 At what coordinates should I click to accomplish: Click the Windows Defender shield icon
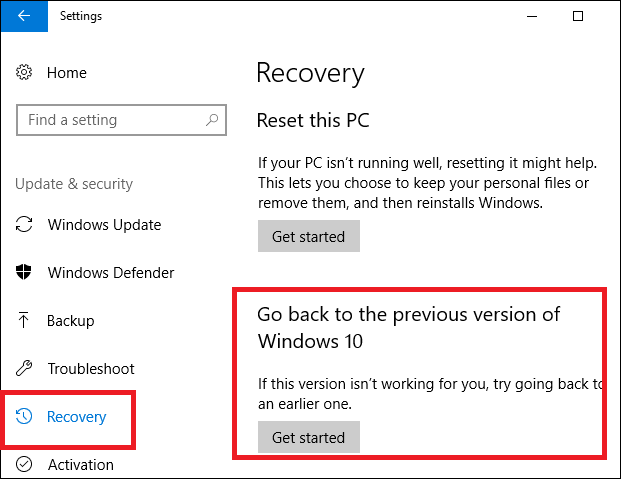point(24,272)
